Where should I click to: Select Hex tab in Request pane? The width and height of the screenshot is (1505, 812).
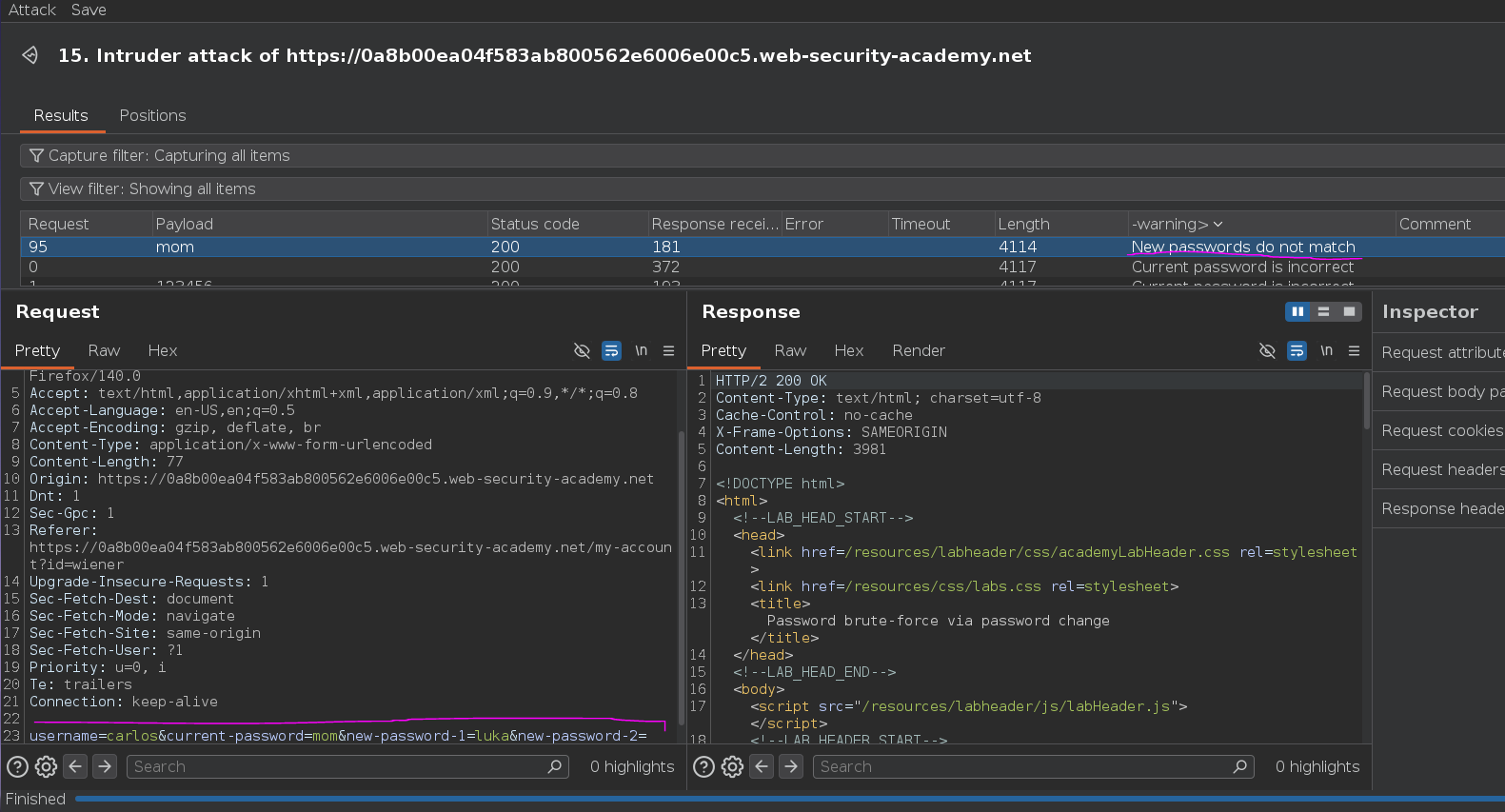point(163,350)
